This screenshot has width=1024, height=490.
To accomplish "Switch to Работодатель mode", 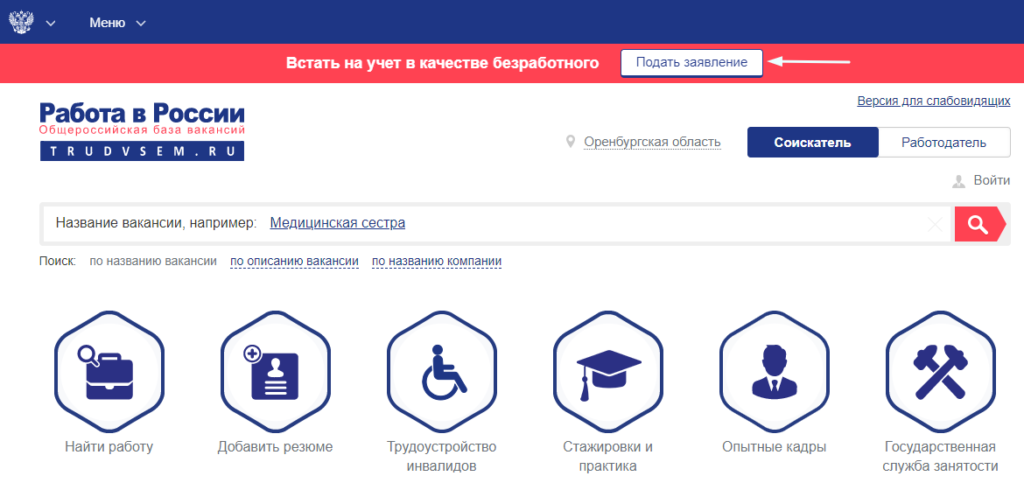I will coord(944,142).
